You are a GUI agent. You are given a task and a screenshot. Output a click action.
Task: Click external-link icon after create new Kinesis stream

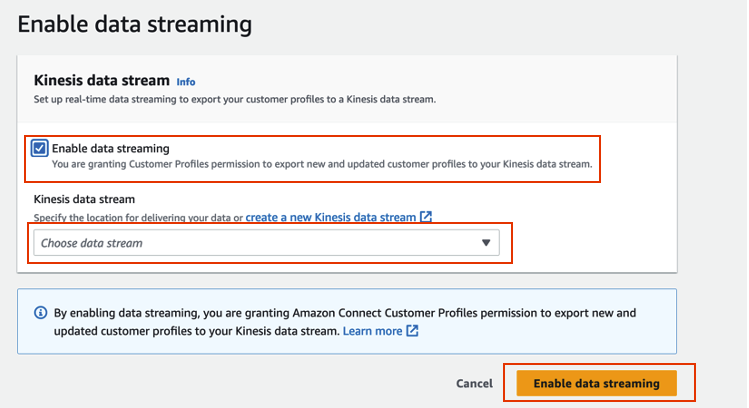(426, 216)
